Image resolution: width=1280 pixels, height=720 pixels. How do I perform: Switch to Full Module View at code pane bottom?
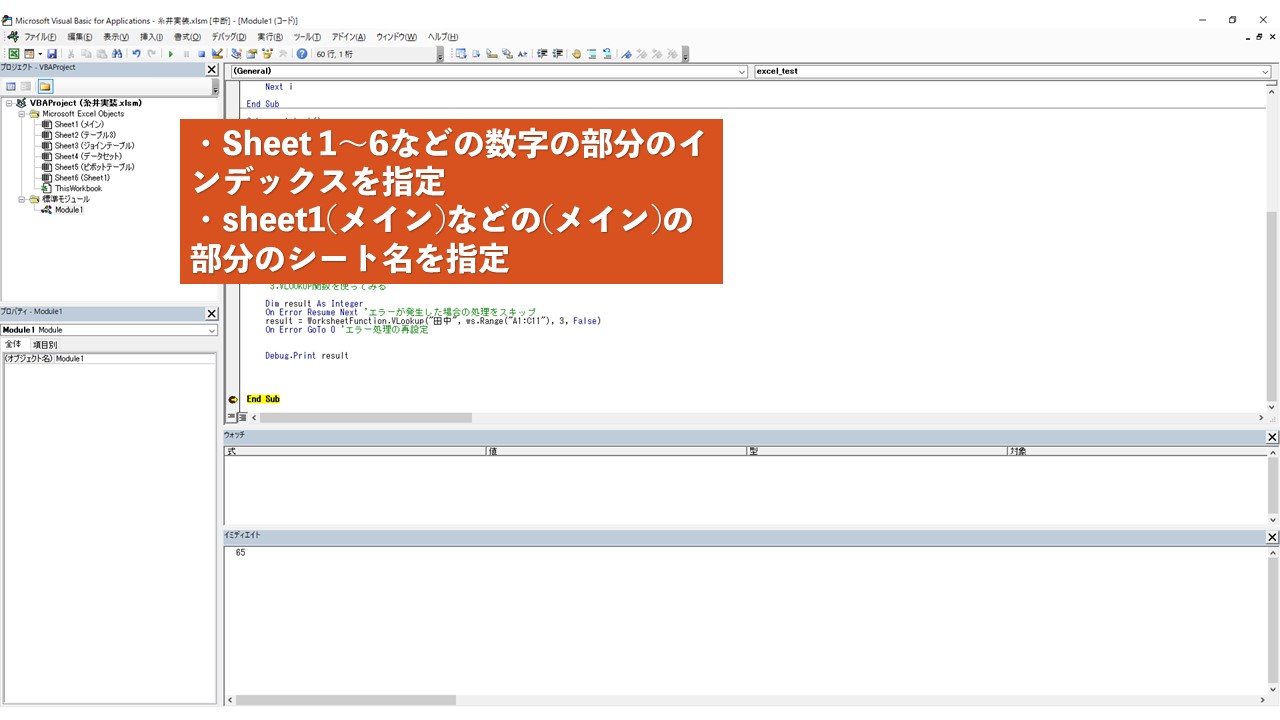[241, 417]
